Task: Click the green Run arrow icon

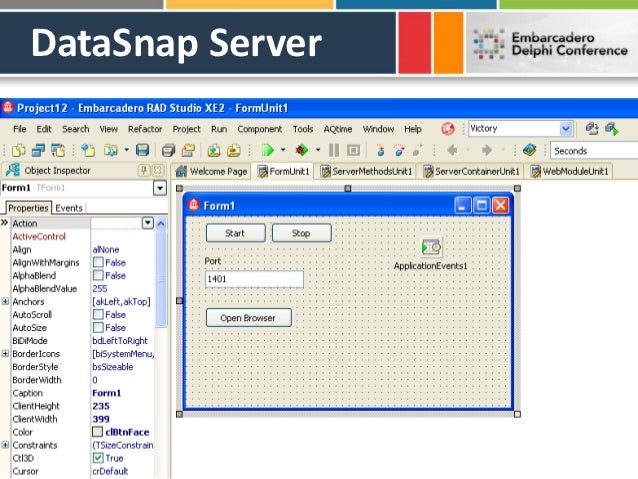Action: 267,151
